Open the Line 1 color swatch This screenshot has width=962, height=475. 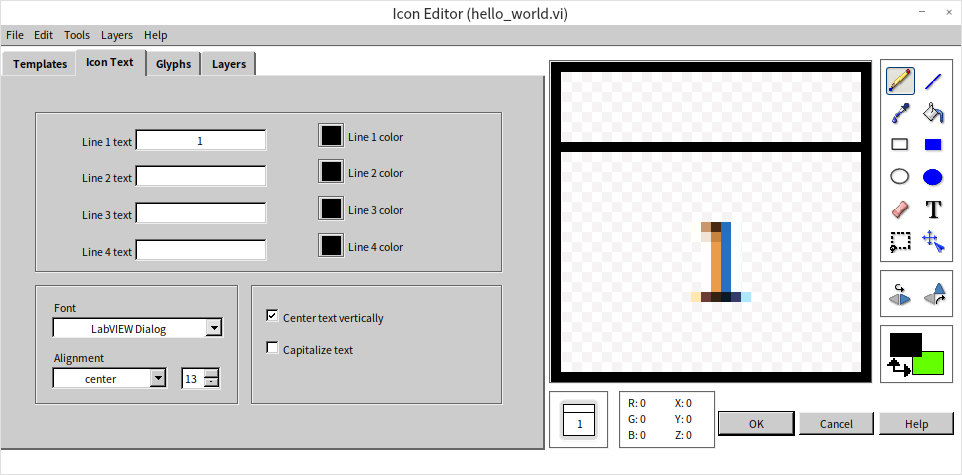tap(331, 135)
